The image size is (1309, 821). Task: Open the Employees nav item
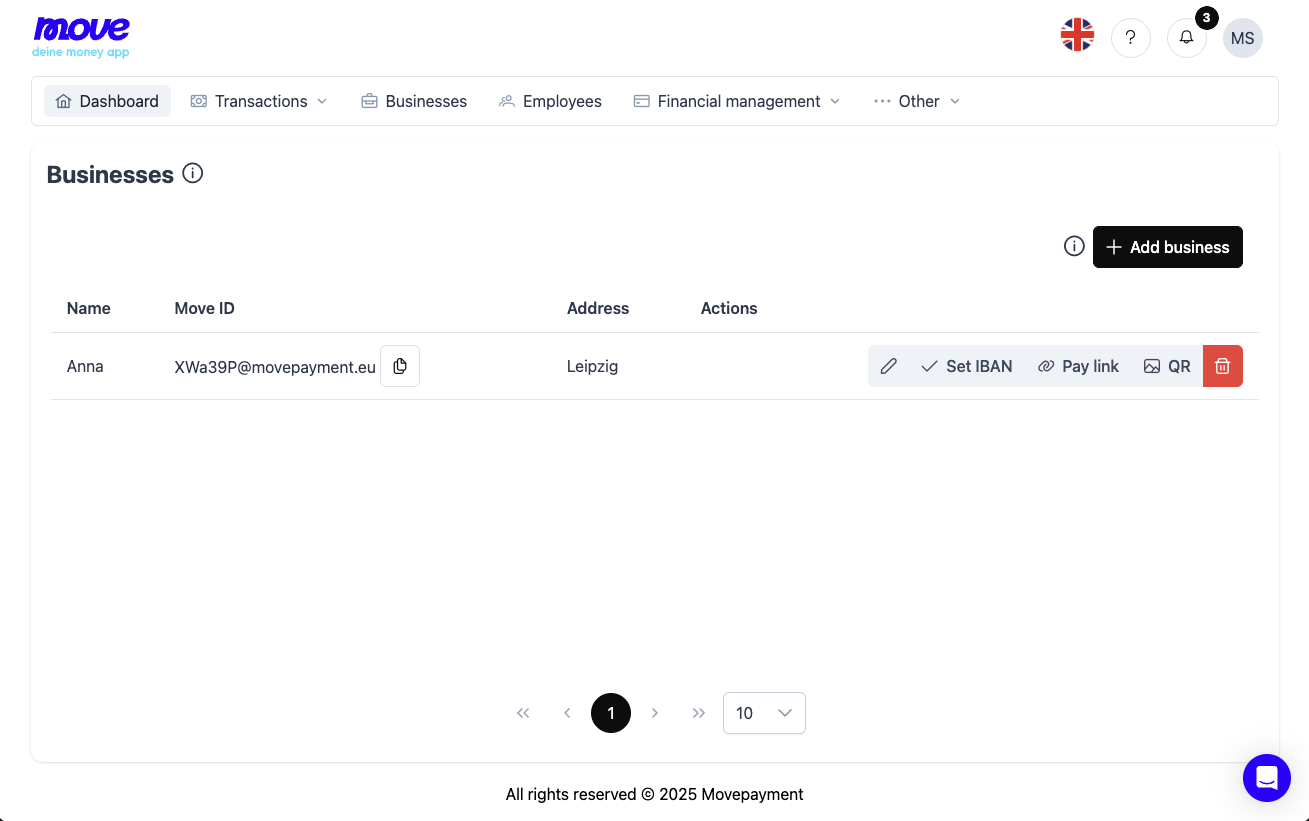point(550,101)
